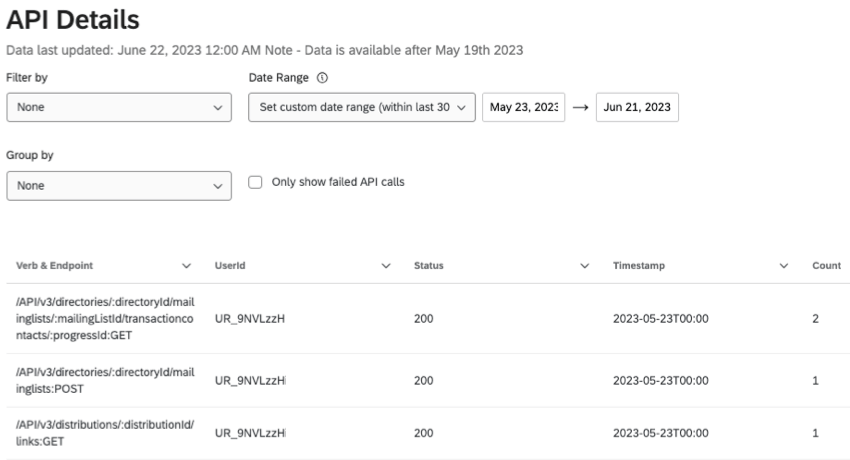Screen dimensions: 850x460
Task: Click status 200 in the transactioncontacts row
Action: [423, 319]
